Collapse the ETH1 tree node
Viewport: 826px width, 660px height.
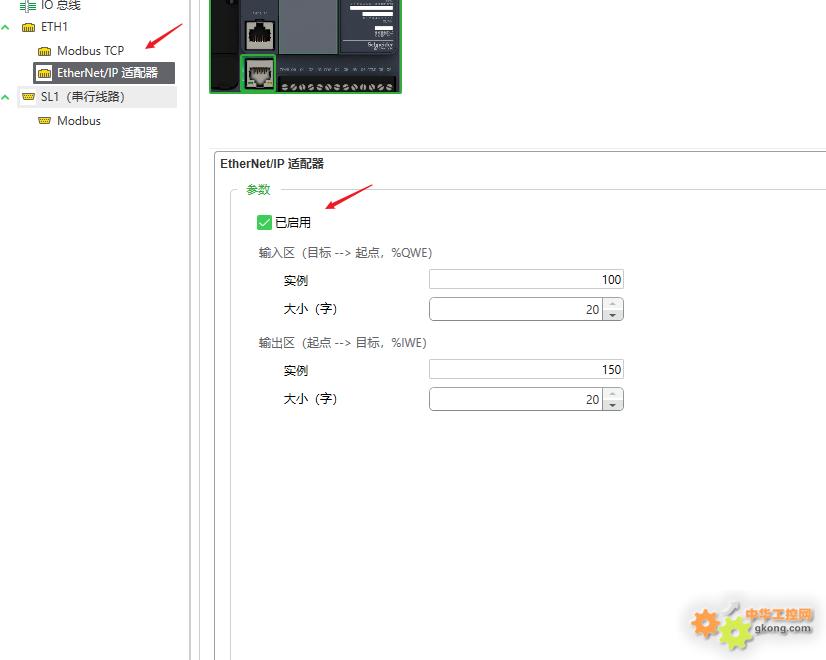pos(5,27)
